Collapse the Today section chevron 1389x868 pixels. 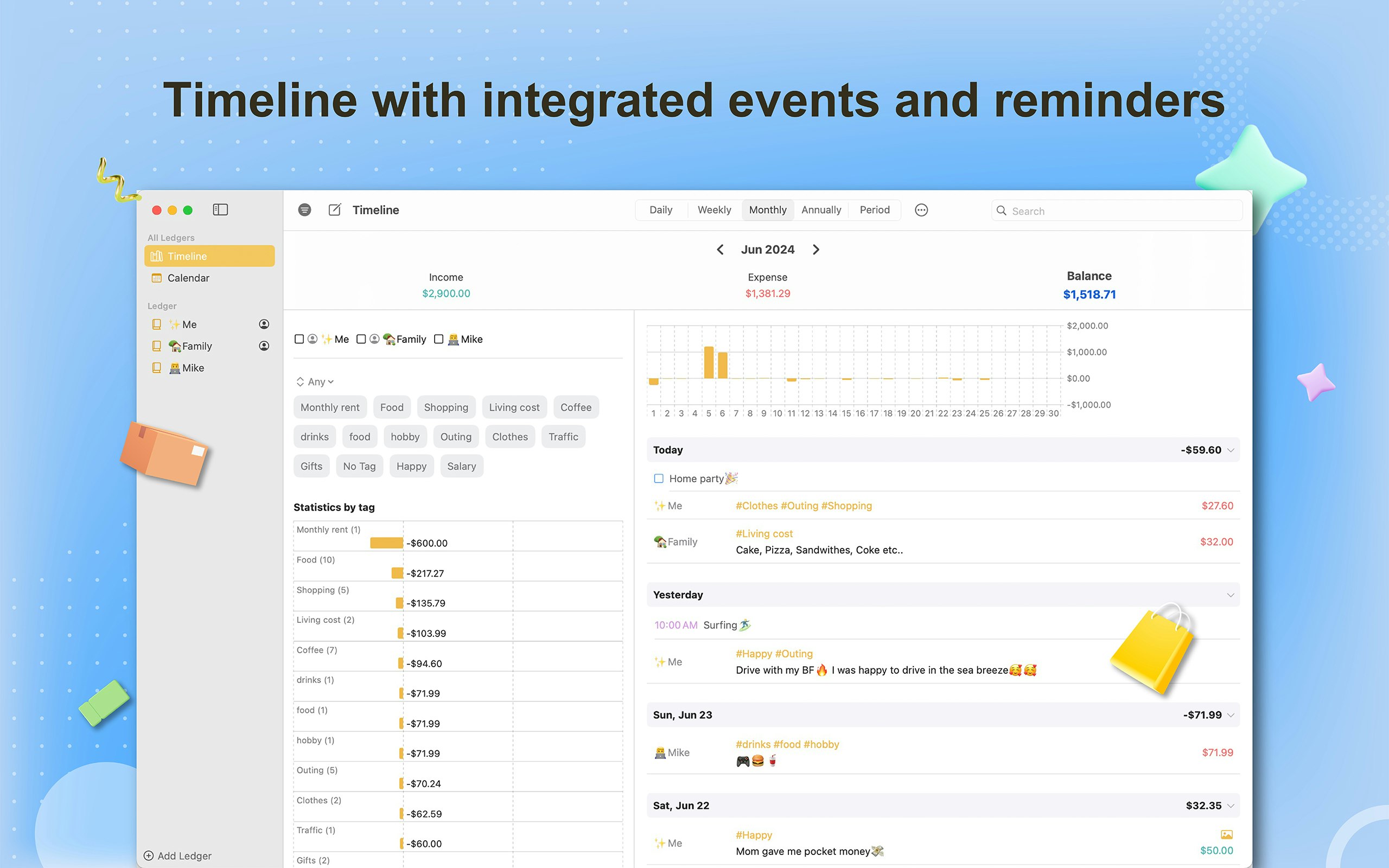point(1231,450)
